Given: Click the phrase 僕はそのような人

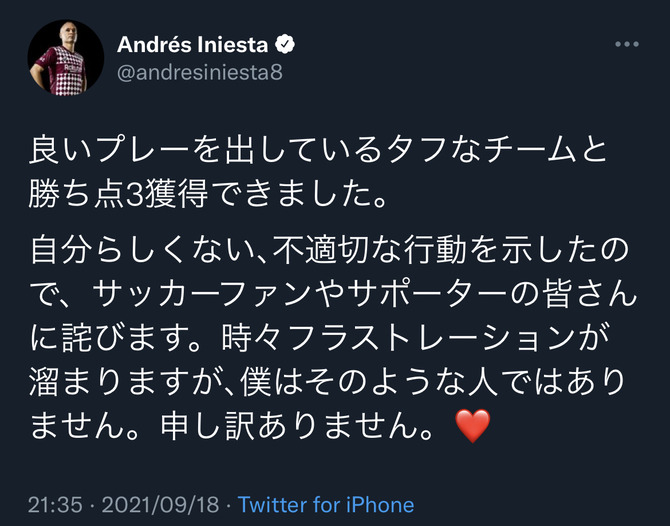Looking at the screenshot, I should 369,382.
